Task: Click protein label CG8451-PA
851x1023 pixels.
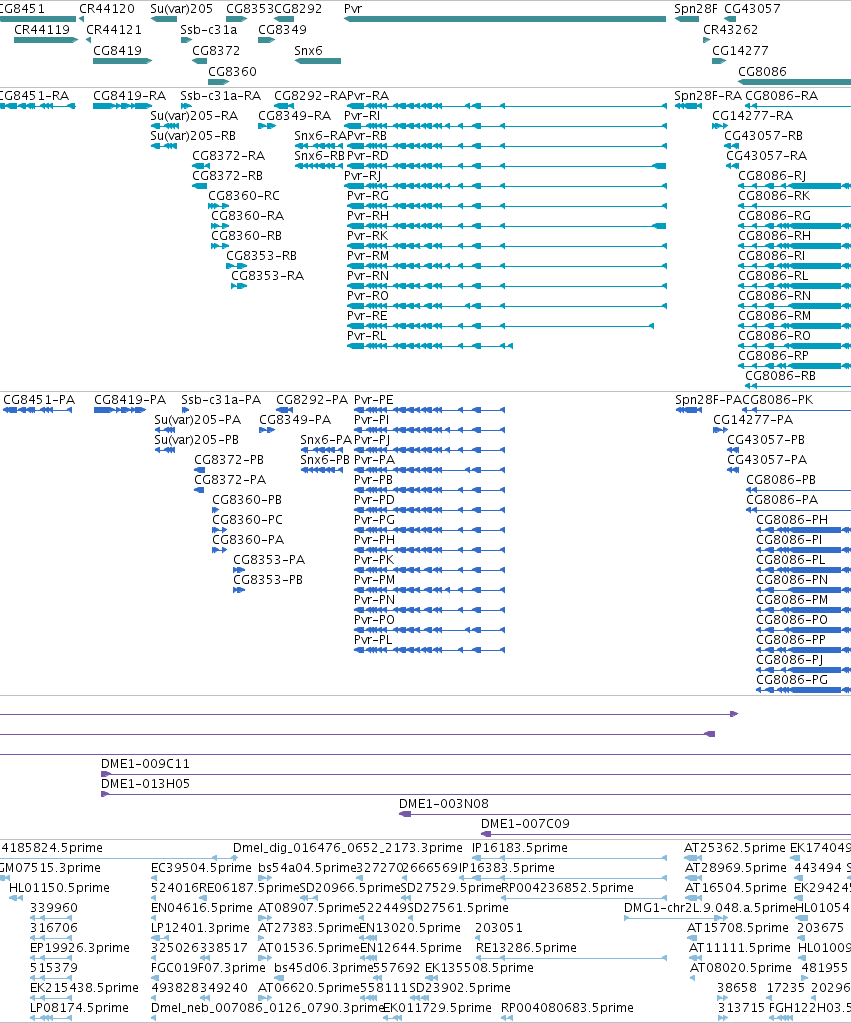Action: tap(39, 399)
